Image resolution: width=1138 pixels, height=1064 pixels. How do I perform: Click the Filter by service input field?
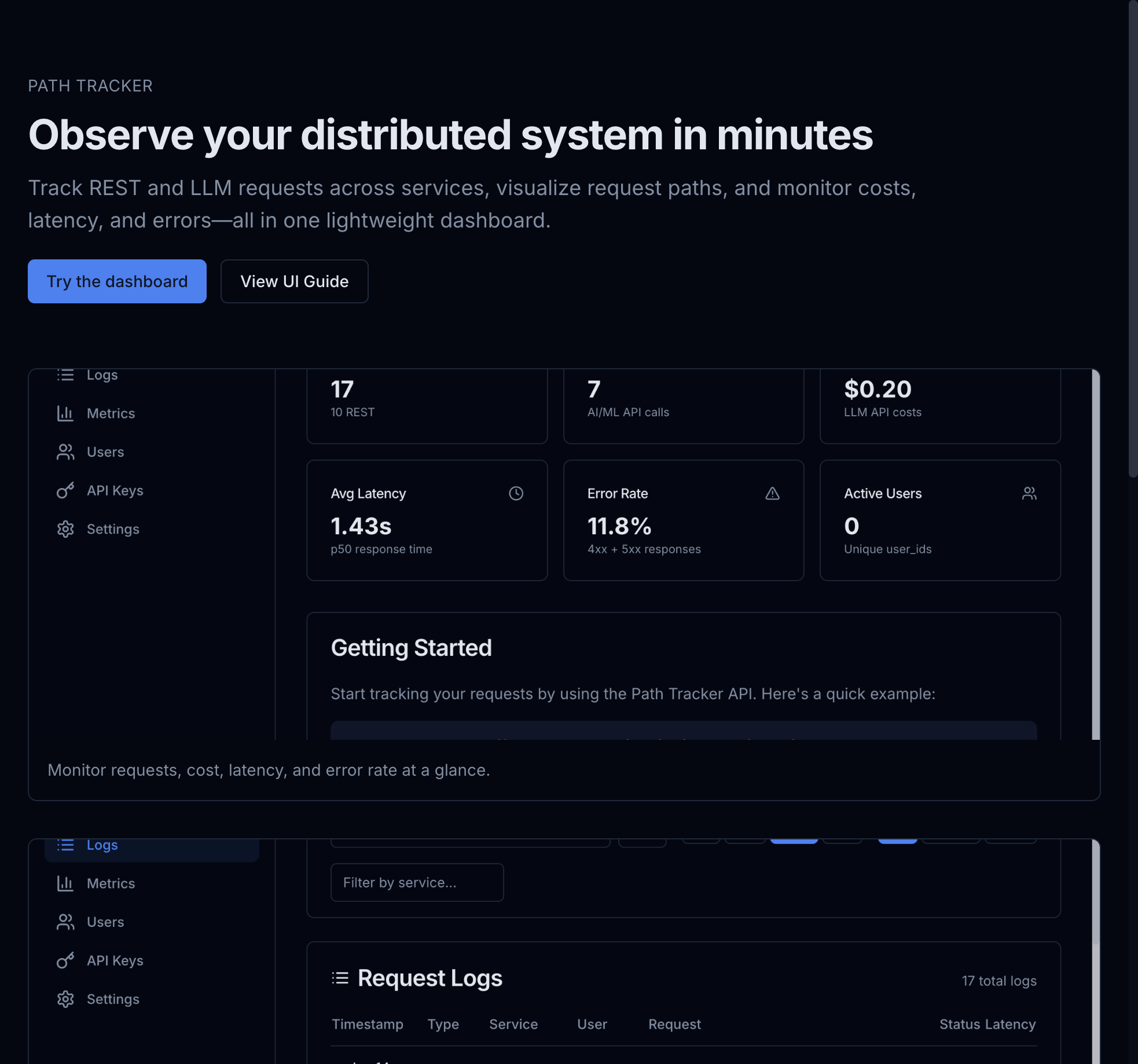[417, 882]
